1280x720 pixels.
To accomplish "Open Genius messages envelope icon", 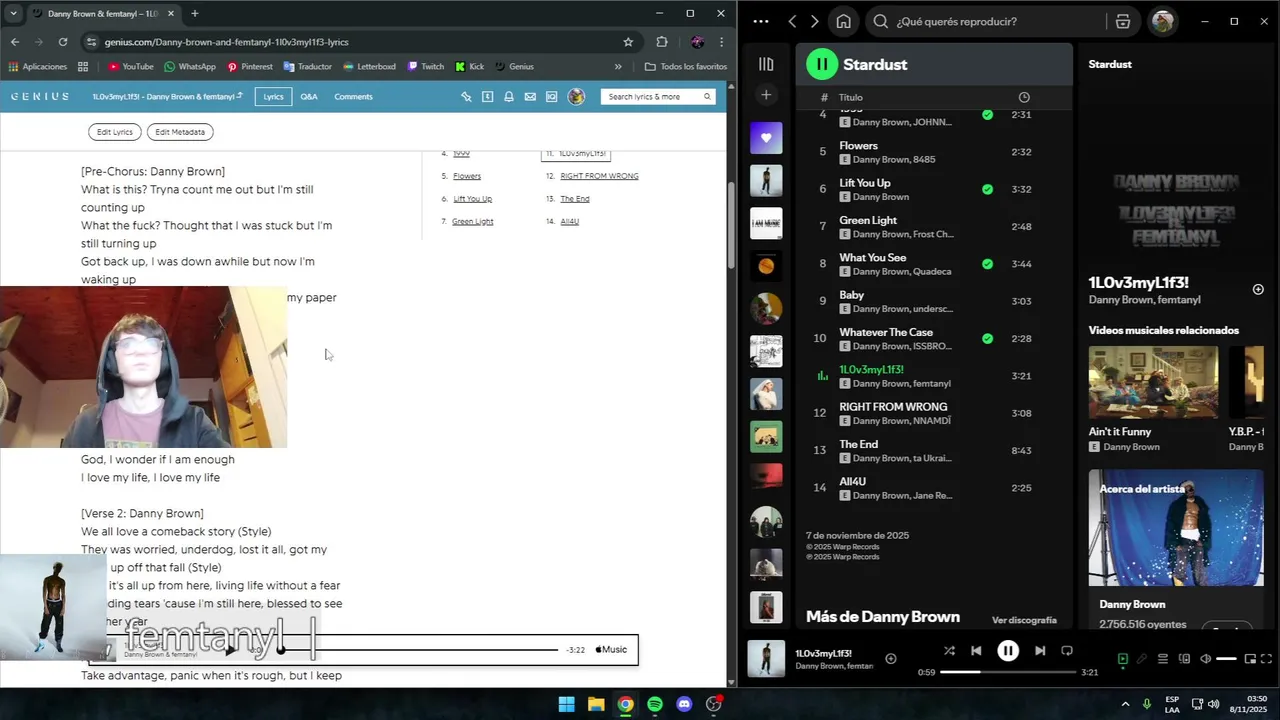I will tap(530, 97).
